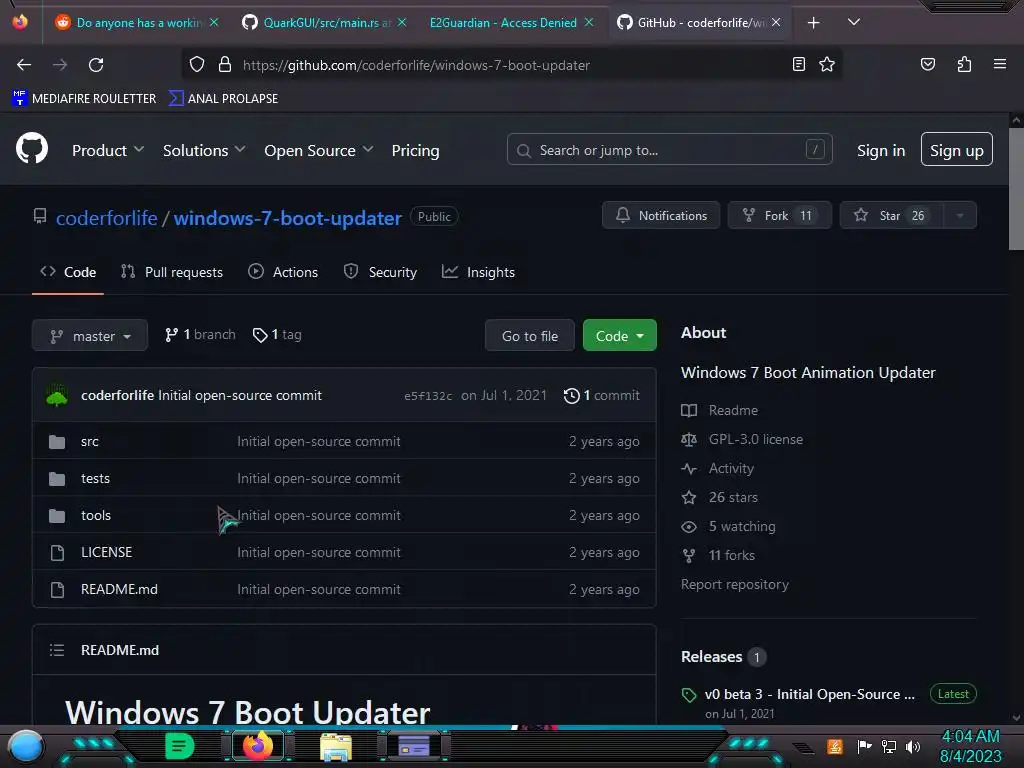View the 1 commit history link
The height and width of the screenshot is (768, 1024).
601,396
